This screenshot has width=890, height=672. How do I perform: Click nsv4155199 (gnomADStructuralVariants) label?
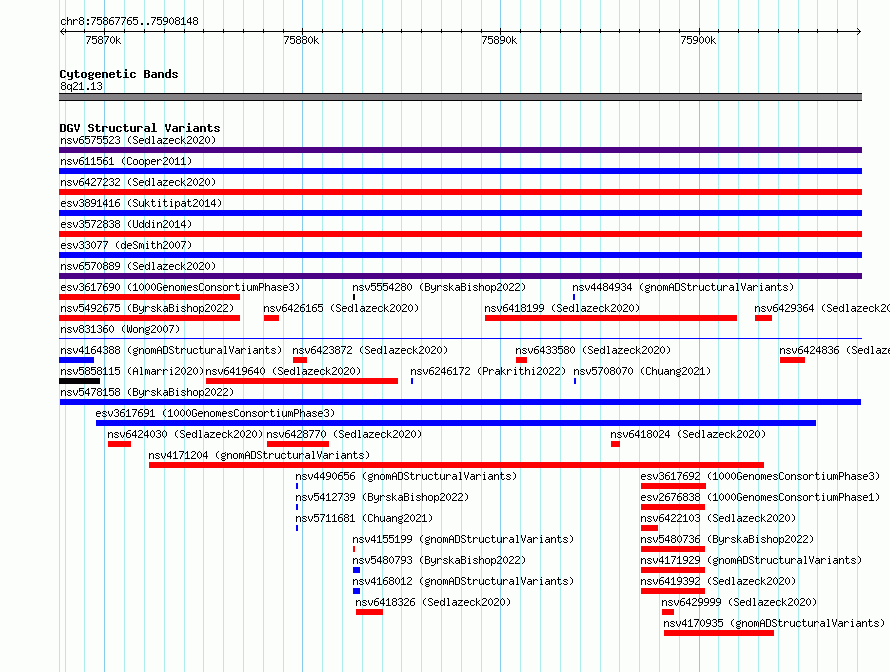click(463, 539)
